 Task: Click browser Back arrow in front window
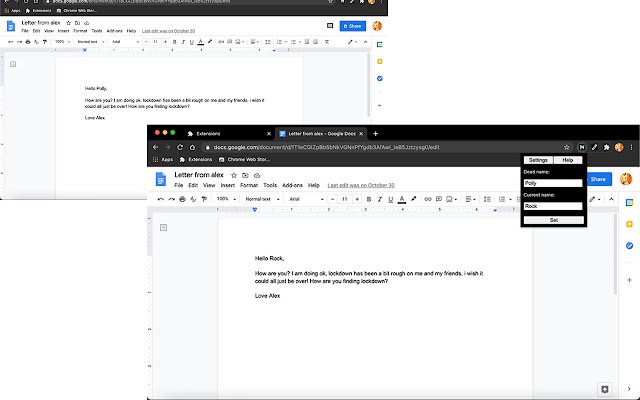(156, 147)
